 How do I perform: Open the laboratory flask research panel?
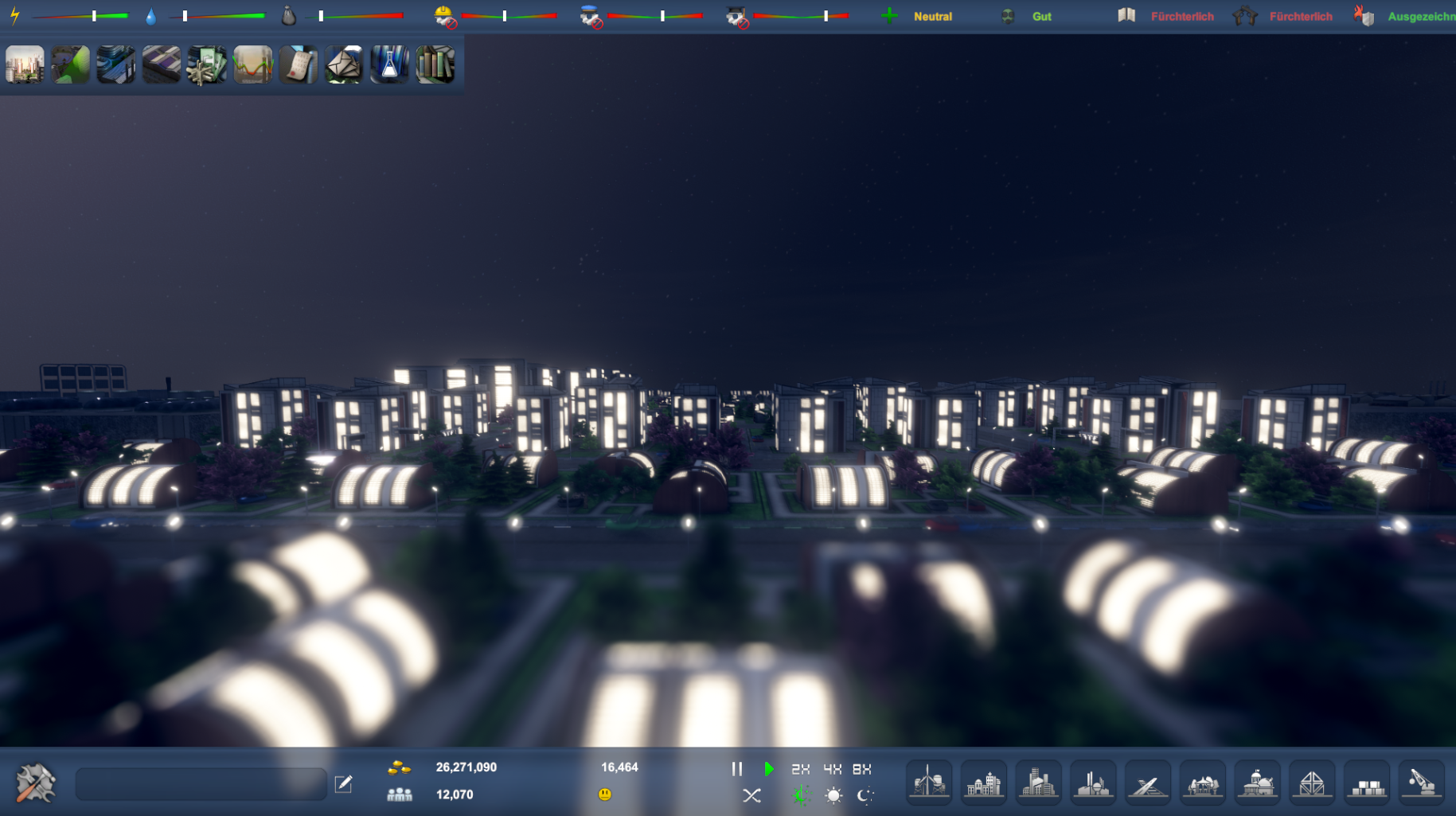click(x=389, y=64)
